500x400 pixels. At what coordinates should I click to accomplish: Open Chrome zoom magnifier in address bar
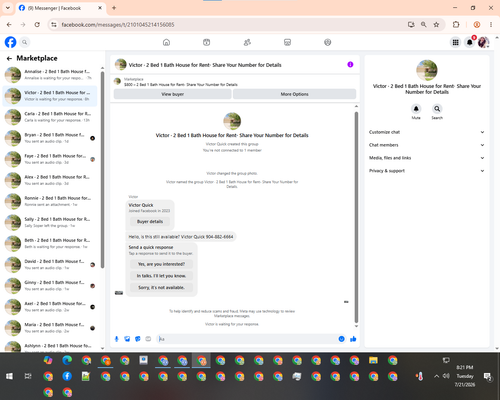click(424, 25)
